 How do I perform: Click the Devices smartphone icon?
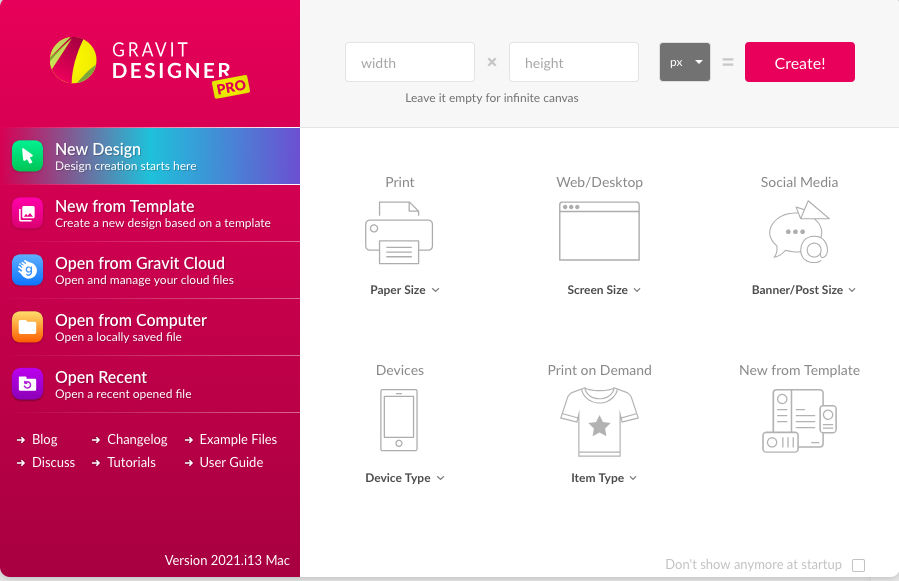point(399,420)
